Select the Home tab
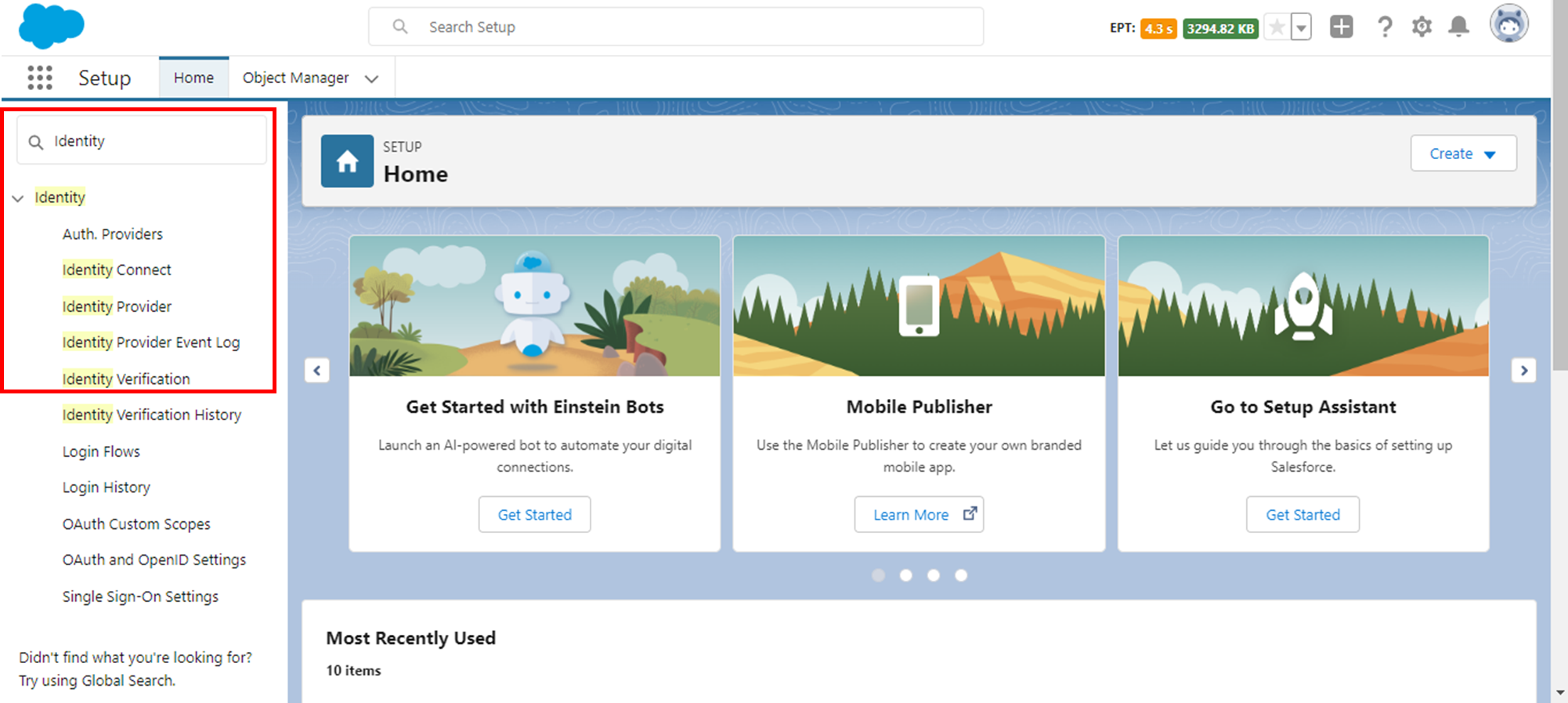The image size is (1568, 703). point(193,78)
